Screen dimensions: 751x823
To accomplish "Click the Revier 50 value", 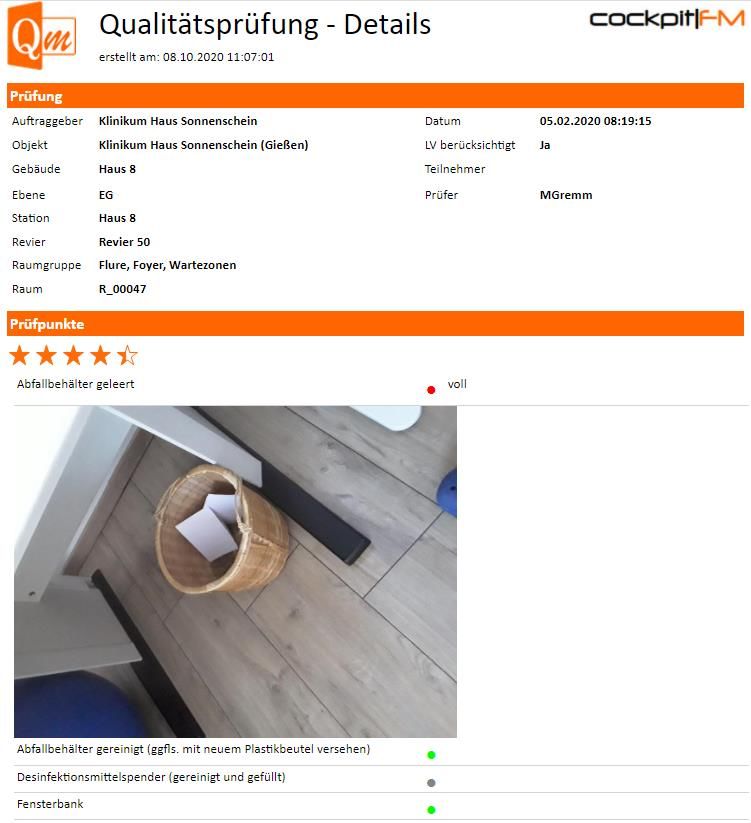I will (x=124, y=242).
